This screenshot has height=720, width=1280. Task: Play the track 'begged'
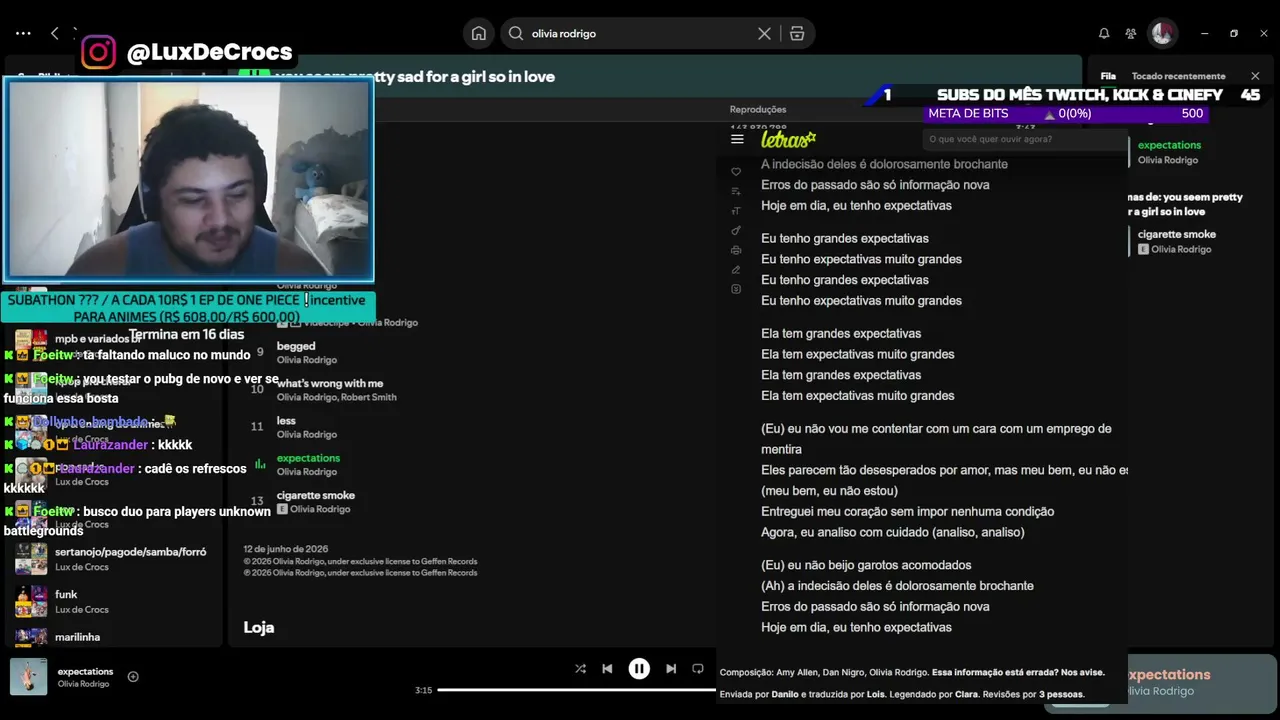pyautogui.click(x=296, y=346)
